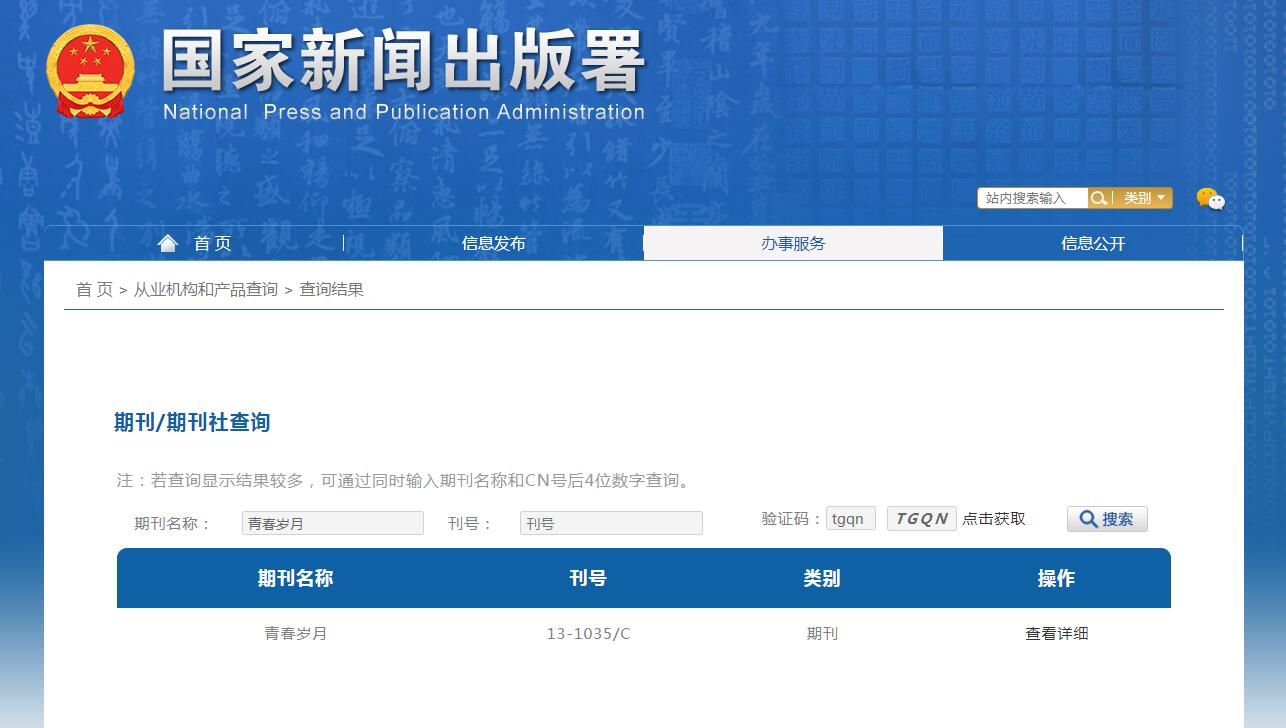Click the home icon beside 首页
Screen dimensions: 1286x728
click(167, 241)
